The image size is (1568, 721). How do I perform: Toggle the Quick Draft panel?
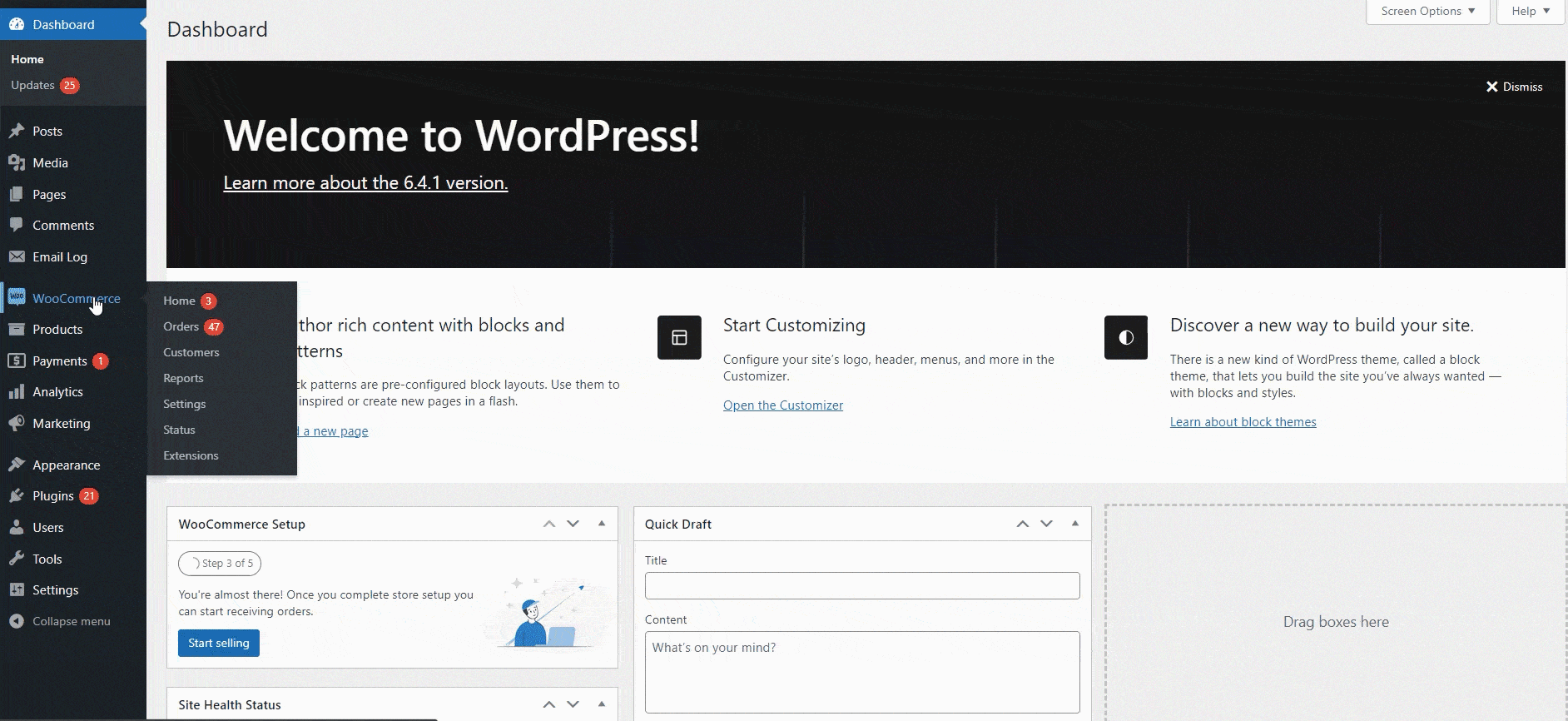[1075, 524]
